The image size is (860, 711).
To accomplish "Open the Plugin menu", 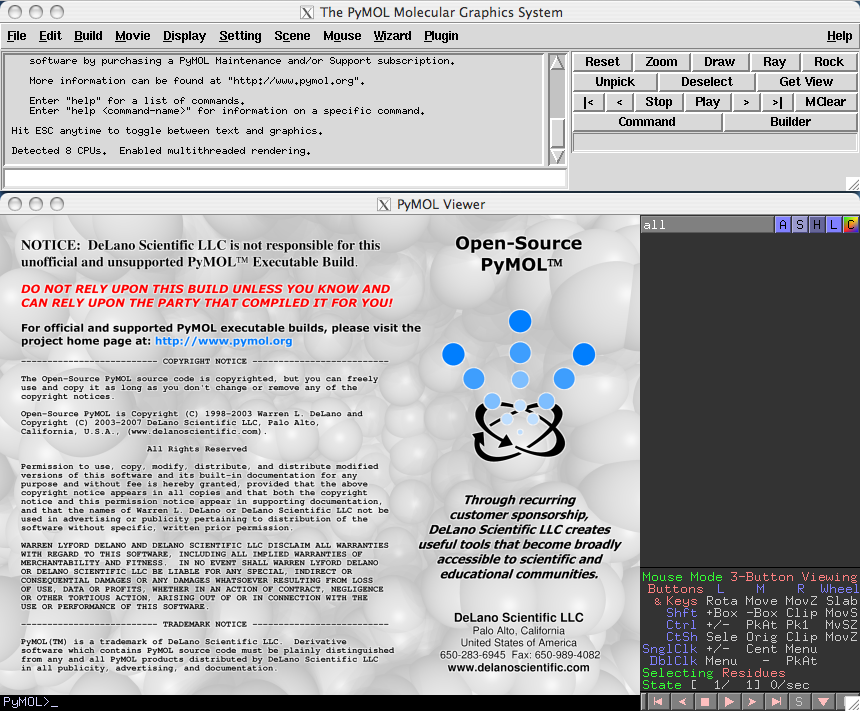I will pyautogui.click(x=441, y=36).
